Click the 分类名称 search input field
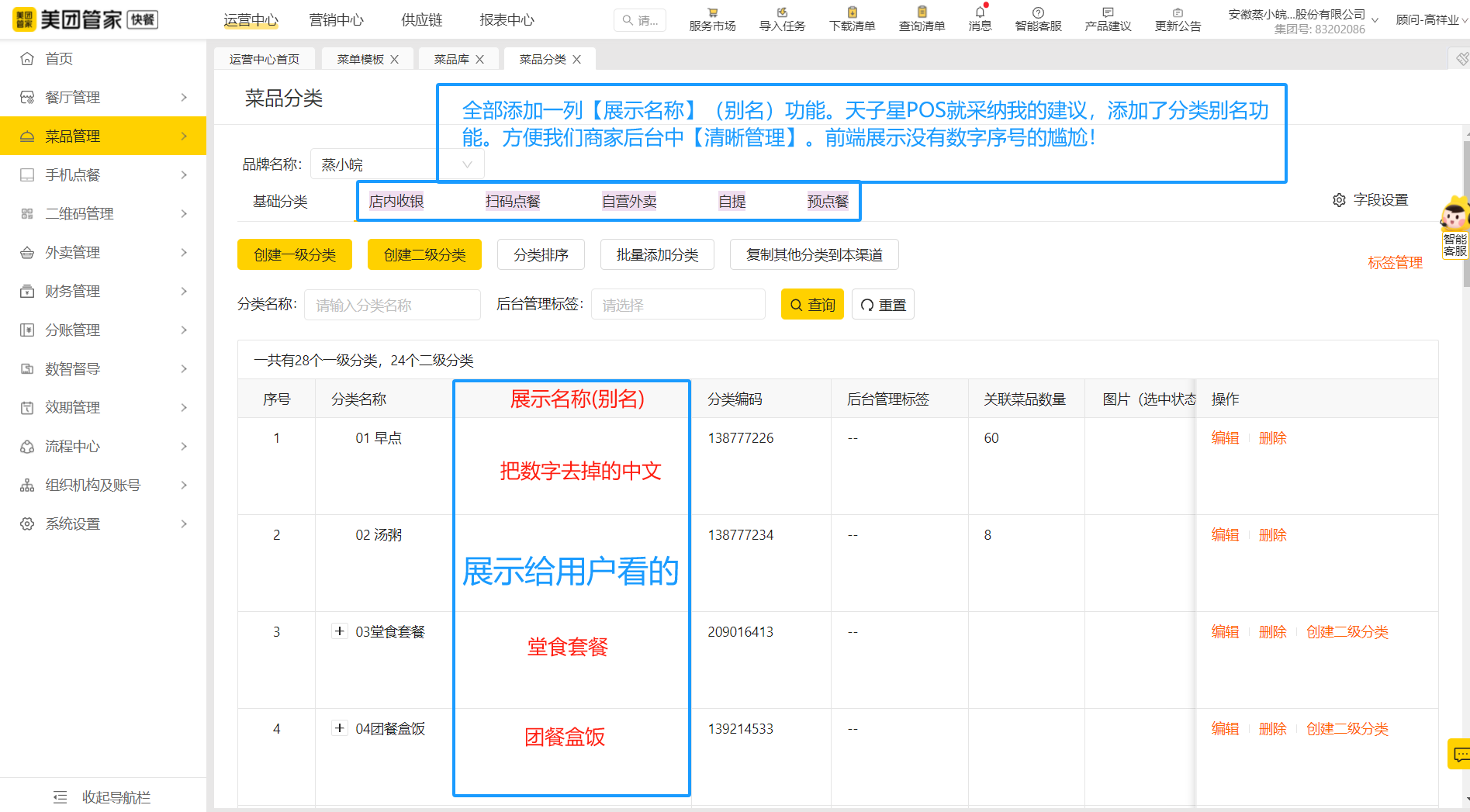1470x812 pixels. 392,305
